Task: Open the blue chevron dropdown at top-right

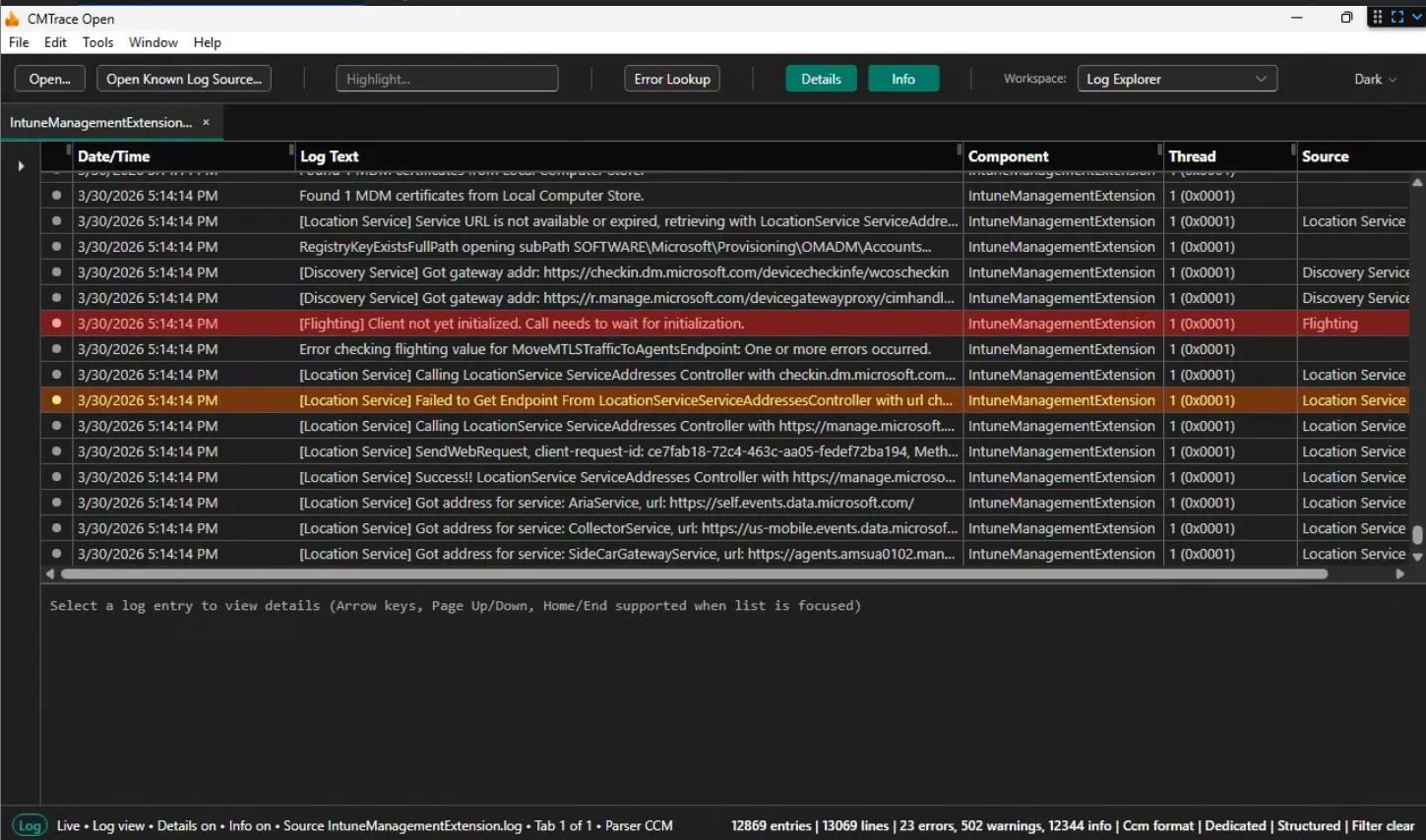Action: 1417,16
